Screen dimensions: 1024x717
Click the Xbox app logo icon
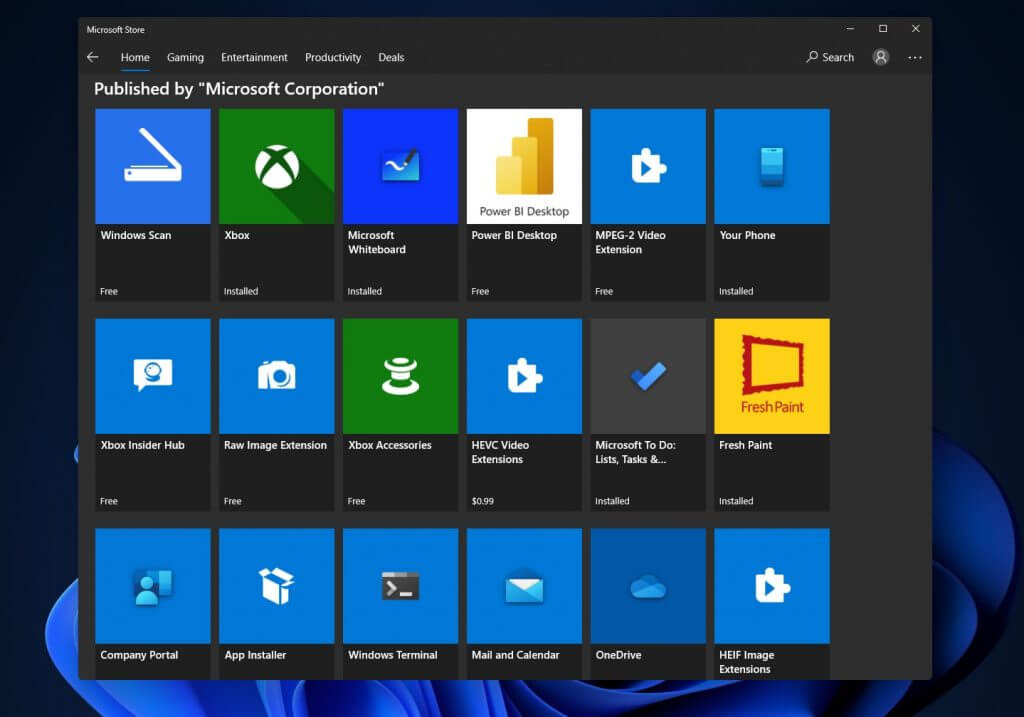tap(276, 167)
